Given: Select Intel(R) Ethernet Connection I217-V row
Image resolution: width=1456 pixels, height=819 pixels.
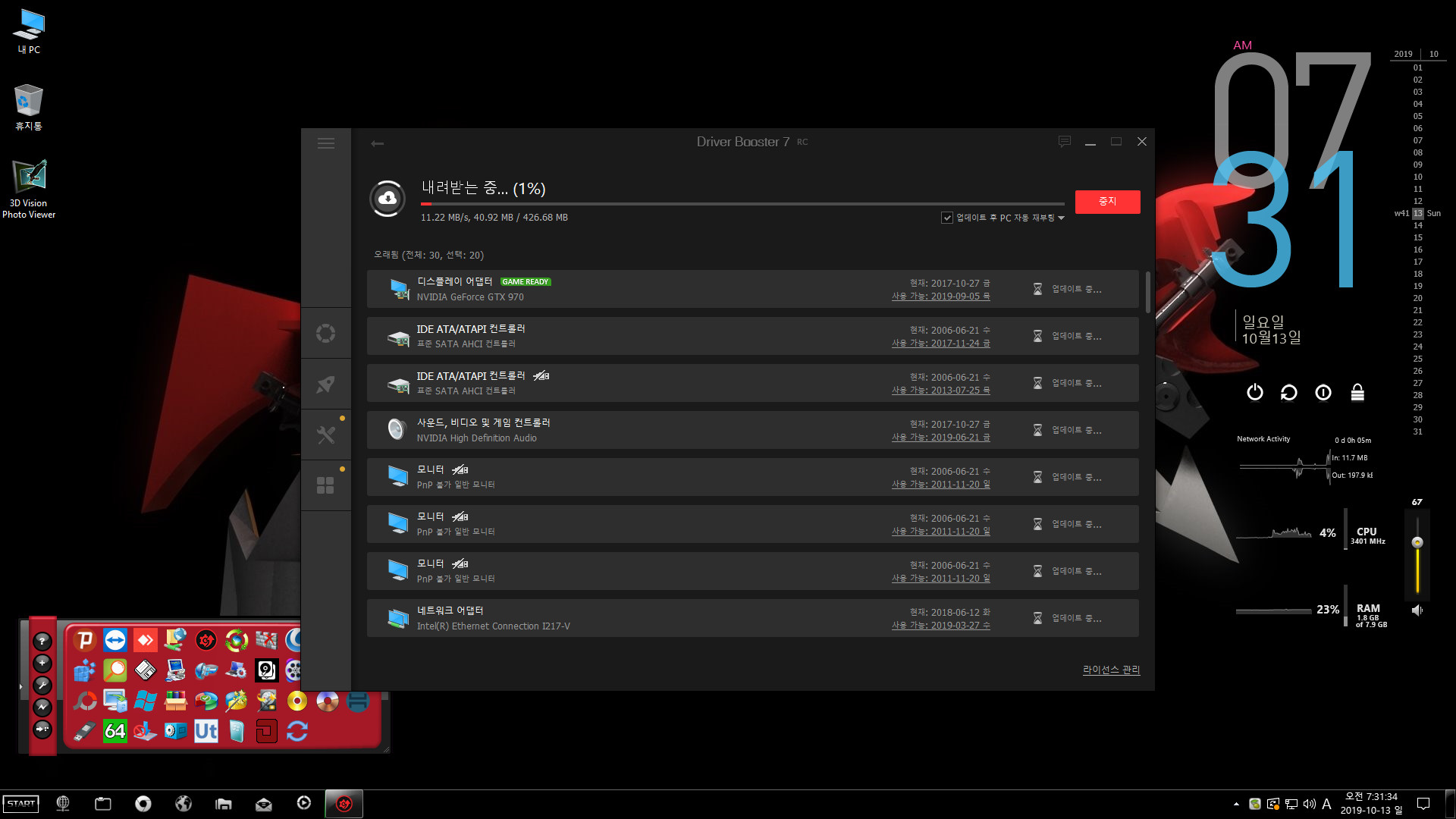Looking at the screenshot, I should pos(752,618).
